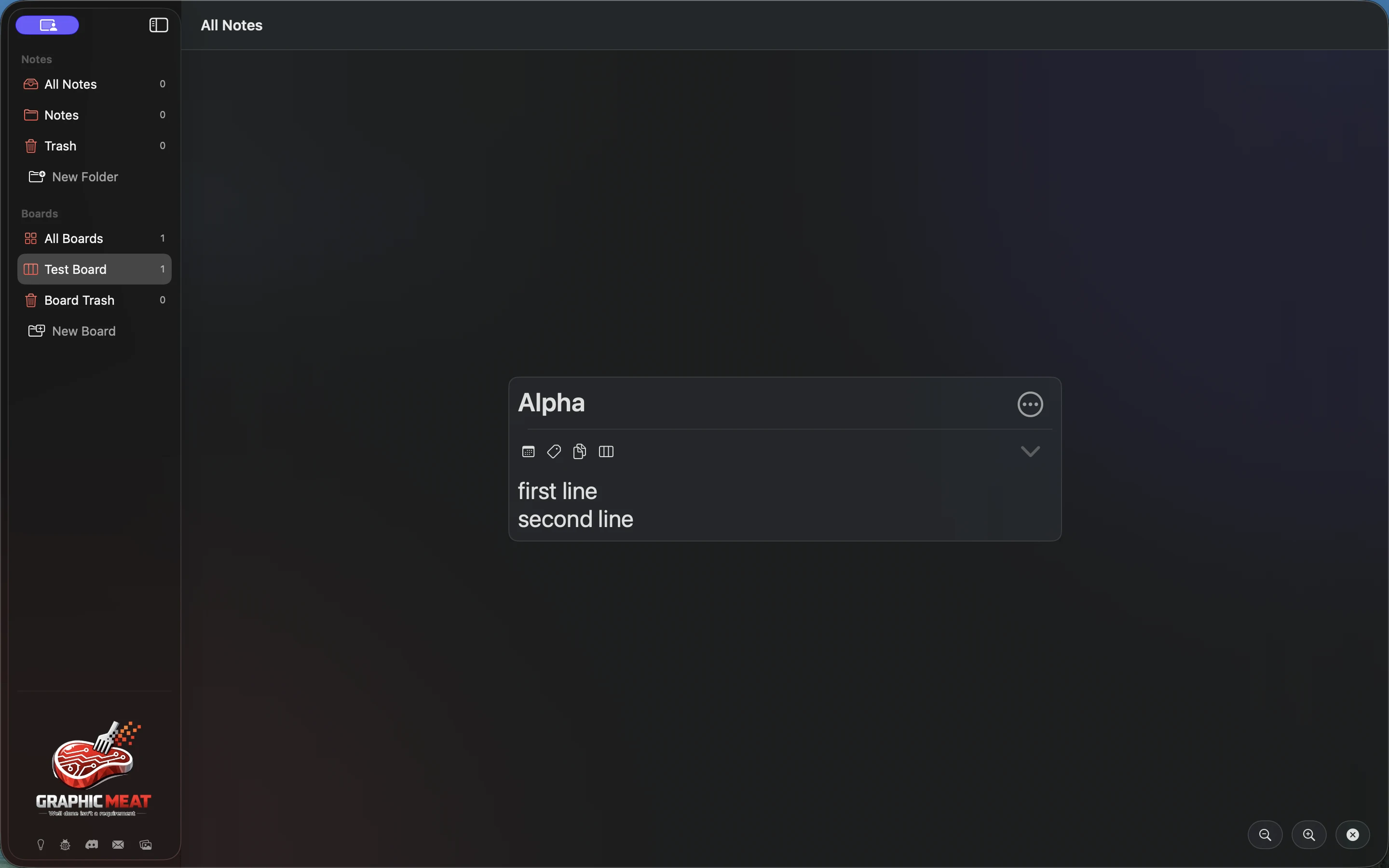Click the round X close button at bottom right
The height and width of the screenshot is (868, 1389).
[x=1353, y=835]
